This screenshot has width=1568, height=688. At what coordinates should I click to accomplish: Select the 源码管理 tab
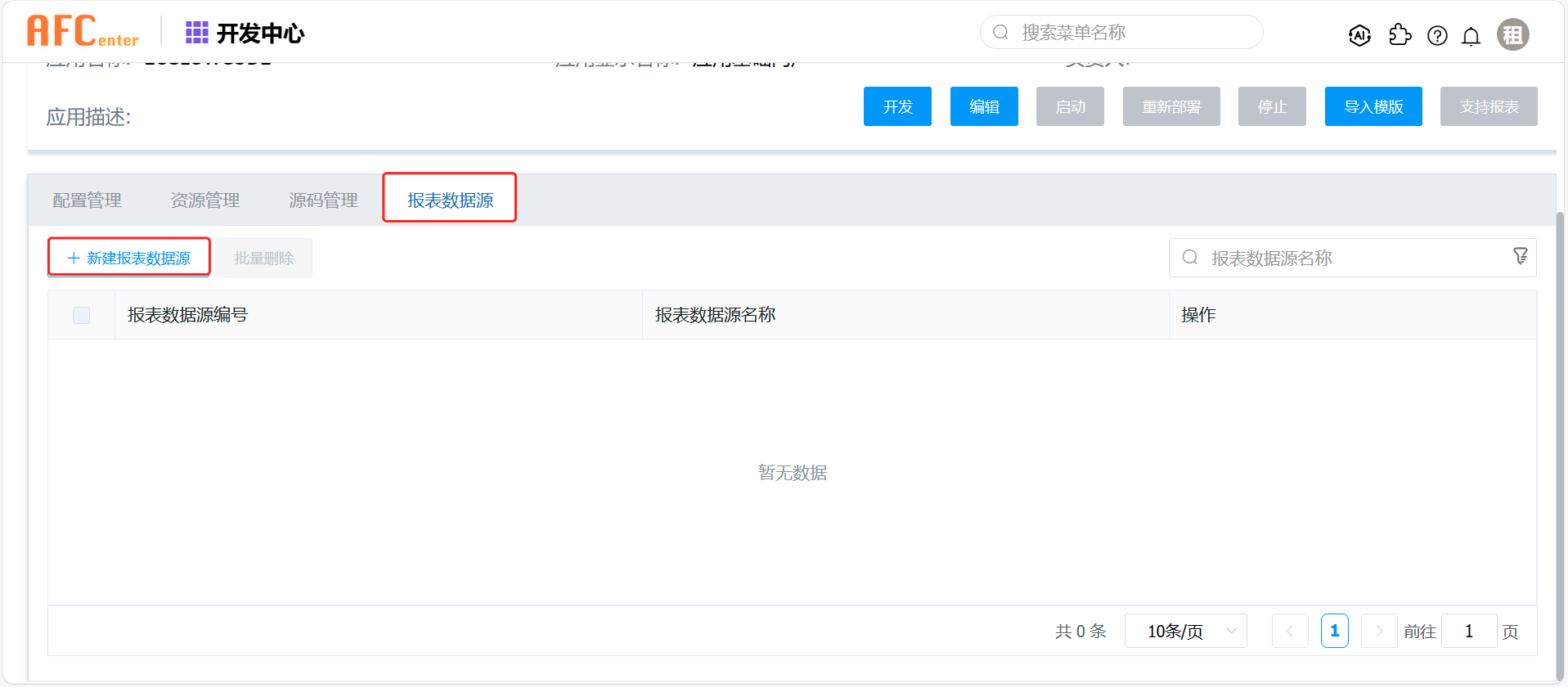coord(323,200)
